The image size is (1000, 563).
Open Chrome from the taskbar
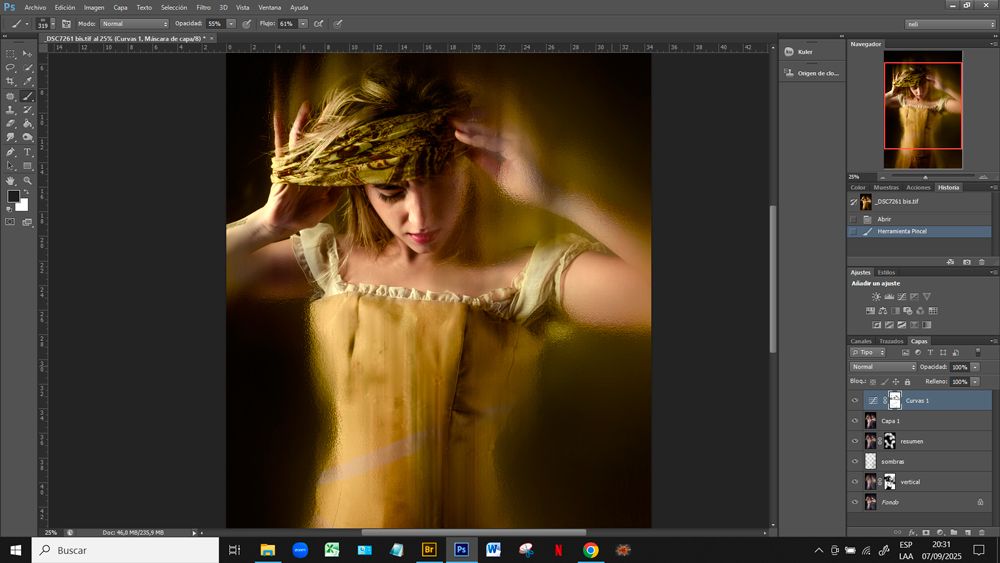tap(591, 550)
